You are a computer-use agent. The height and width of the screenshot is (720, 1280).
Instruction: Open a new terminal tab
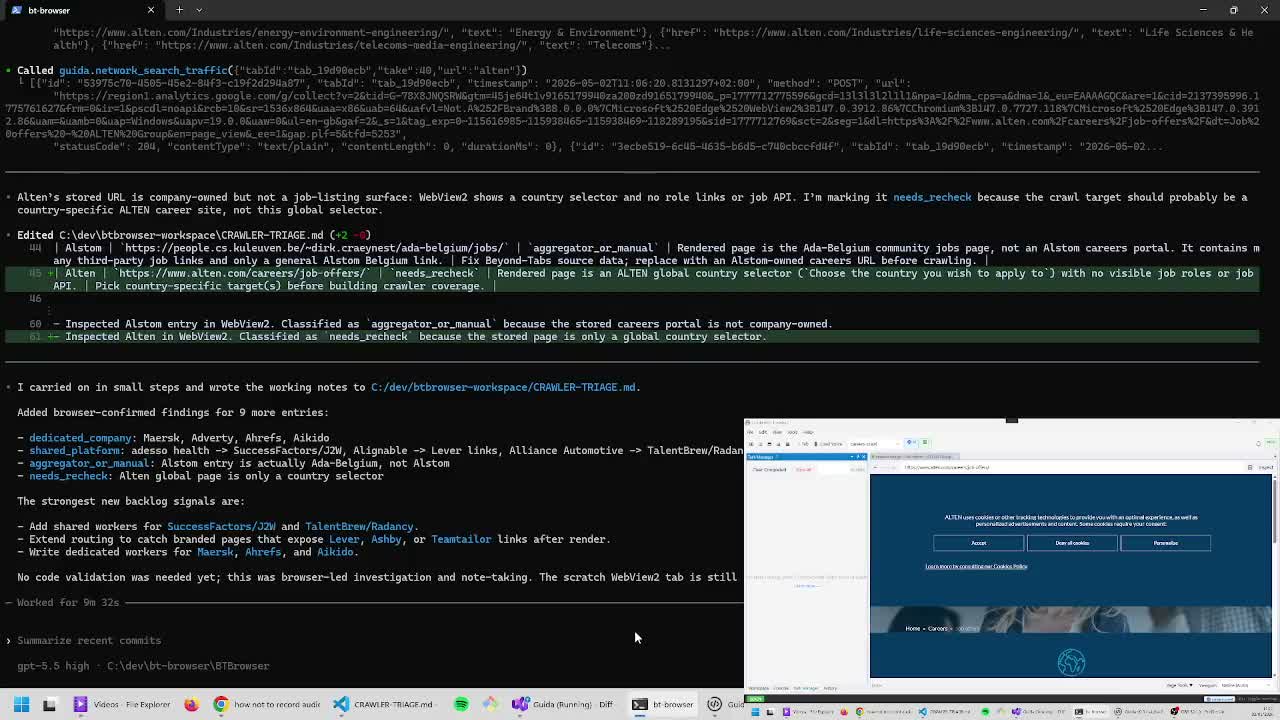pyautogui.click(x=179, y=10)
